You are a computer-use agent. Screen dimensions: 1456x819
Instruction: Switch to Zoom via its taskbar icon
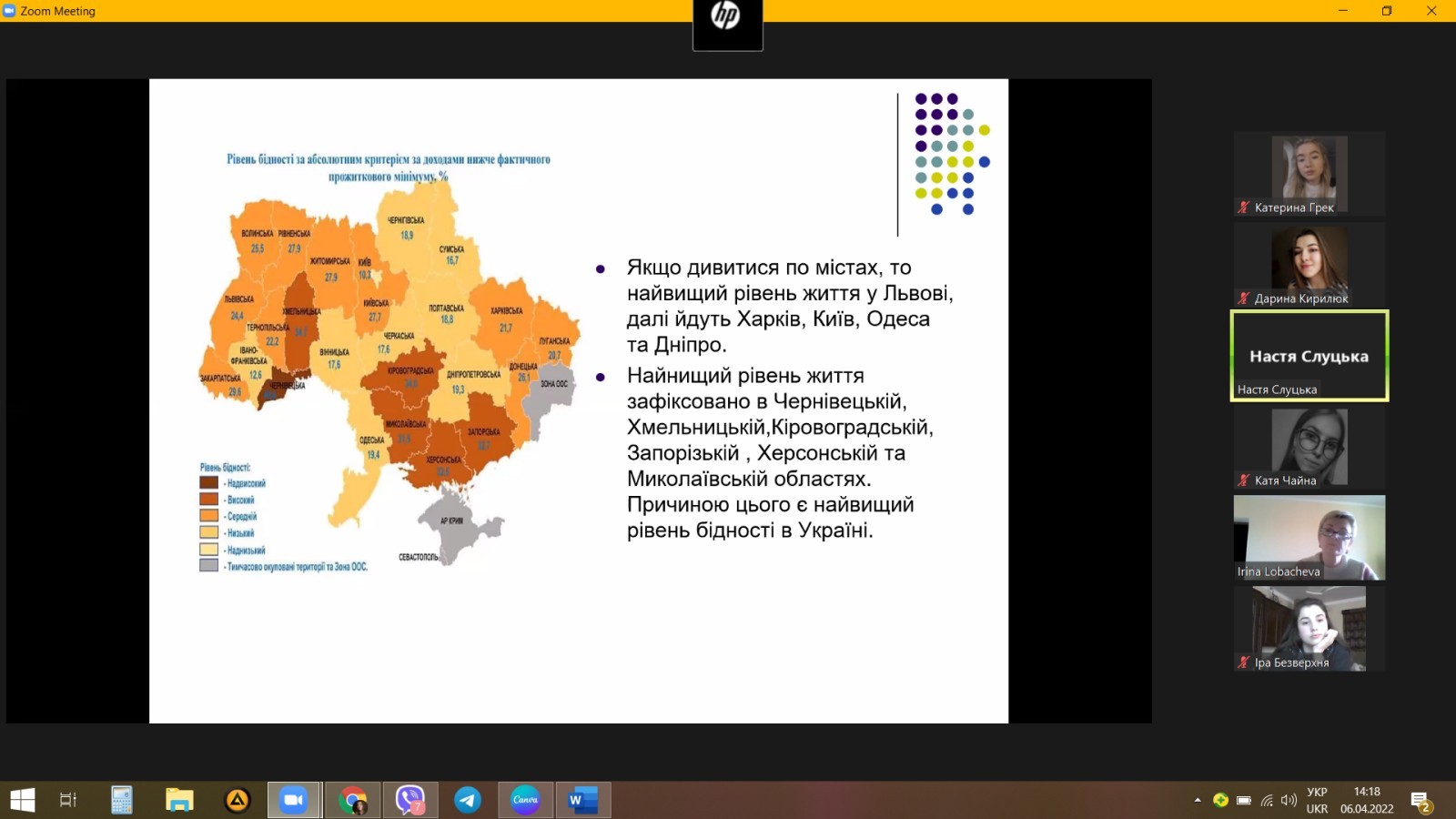click(293, 800)
